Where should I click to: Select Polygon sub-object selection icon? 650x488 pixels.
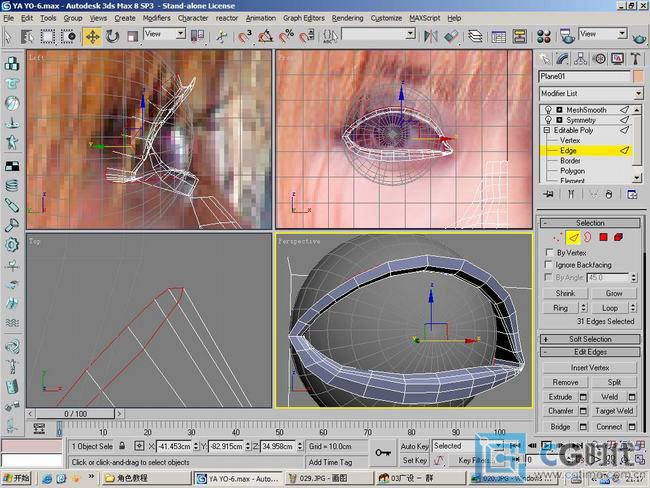[603, 238]
